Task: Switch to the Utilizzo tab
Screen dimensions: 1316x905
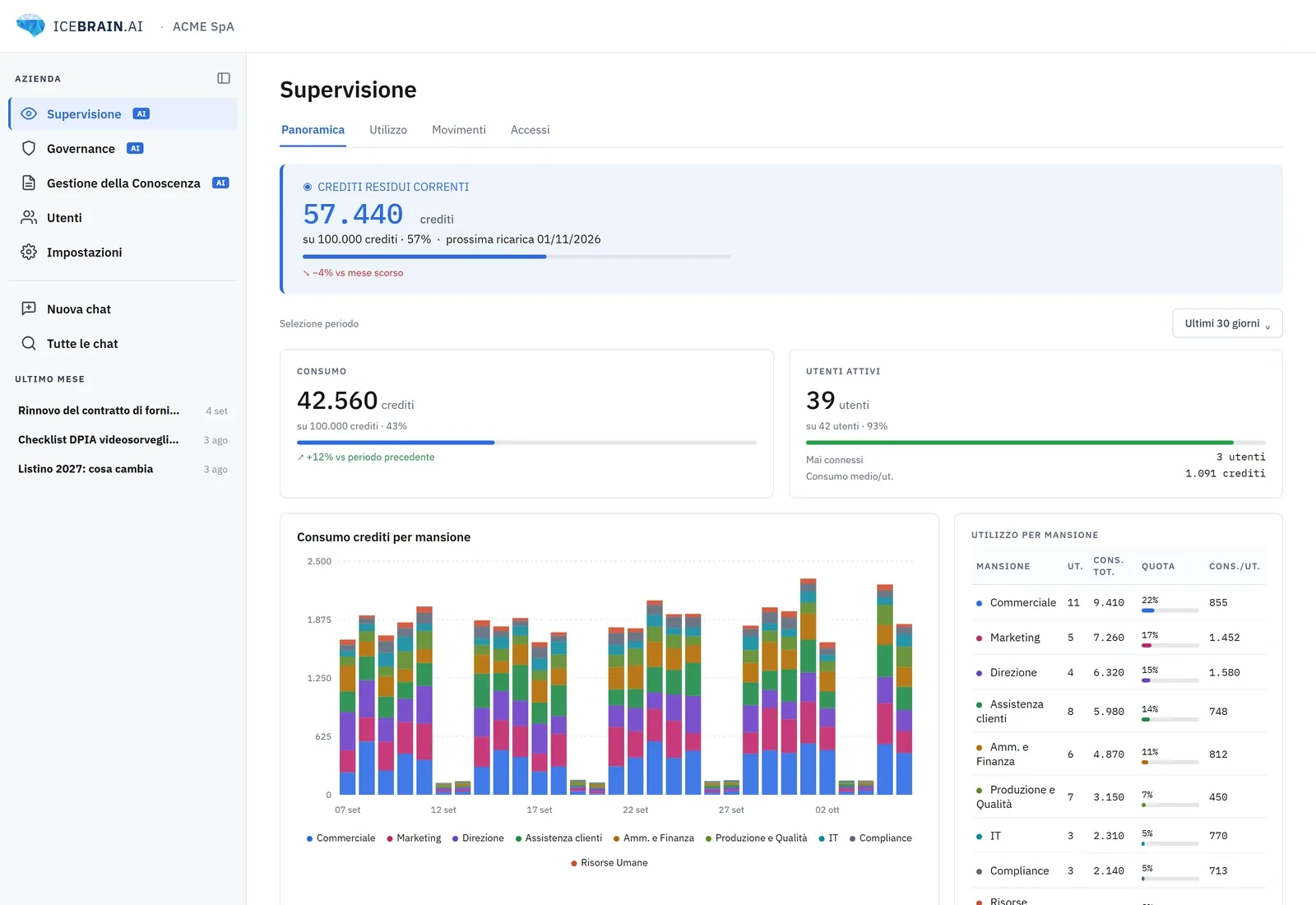Action: (388, 130)
